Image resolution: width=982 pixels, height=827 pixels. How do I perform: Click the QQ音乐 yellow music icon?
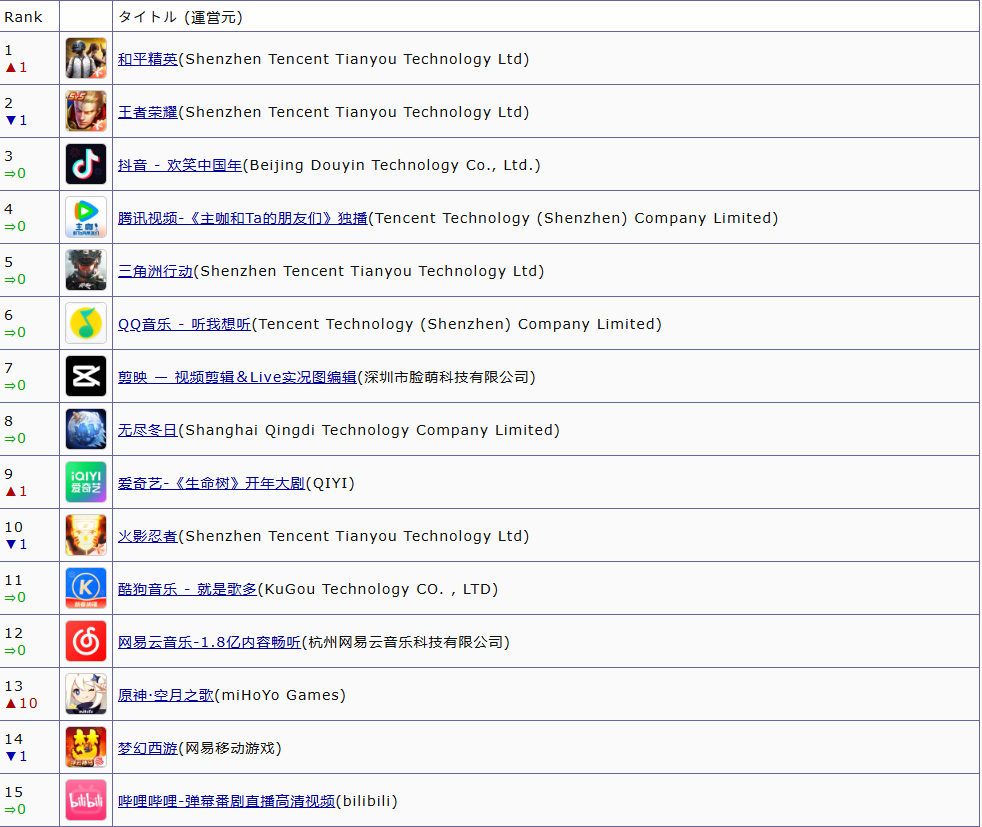point(86,323)
